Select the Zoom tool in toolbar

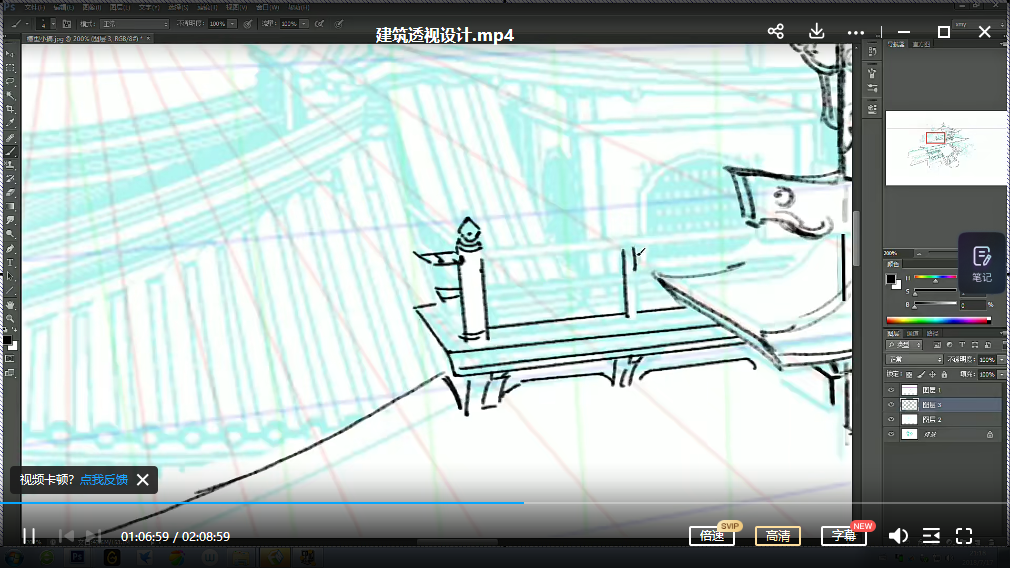10,319
